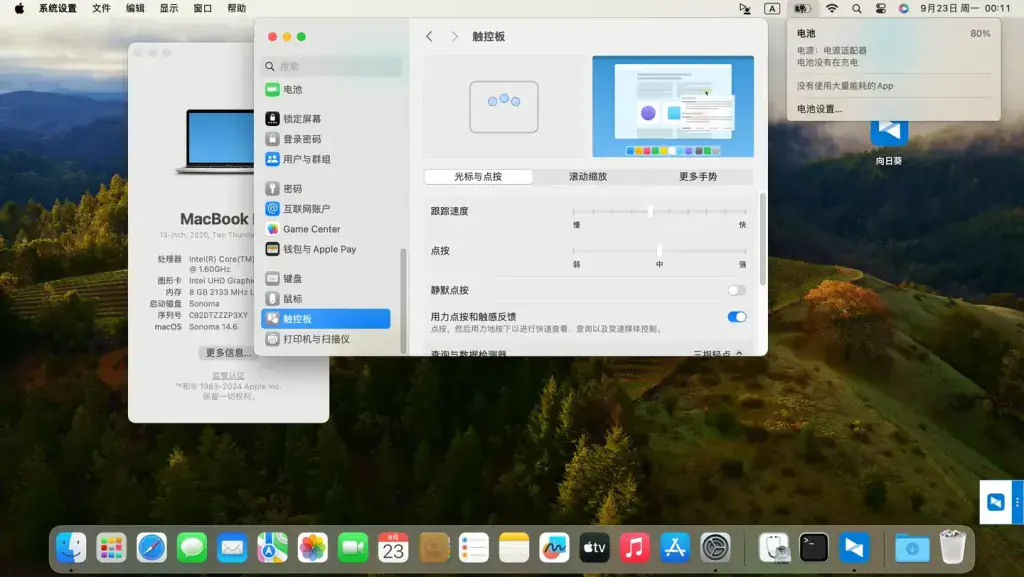This screenshot has height=577, width=1024.
Task: Open the 密码 pane in the sidebar
Action: pos(325,189)
